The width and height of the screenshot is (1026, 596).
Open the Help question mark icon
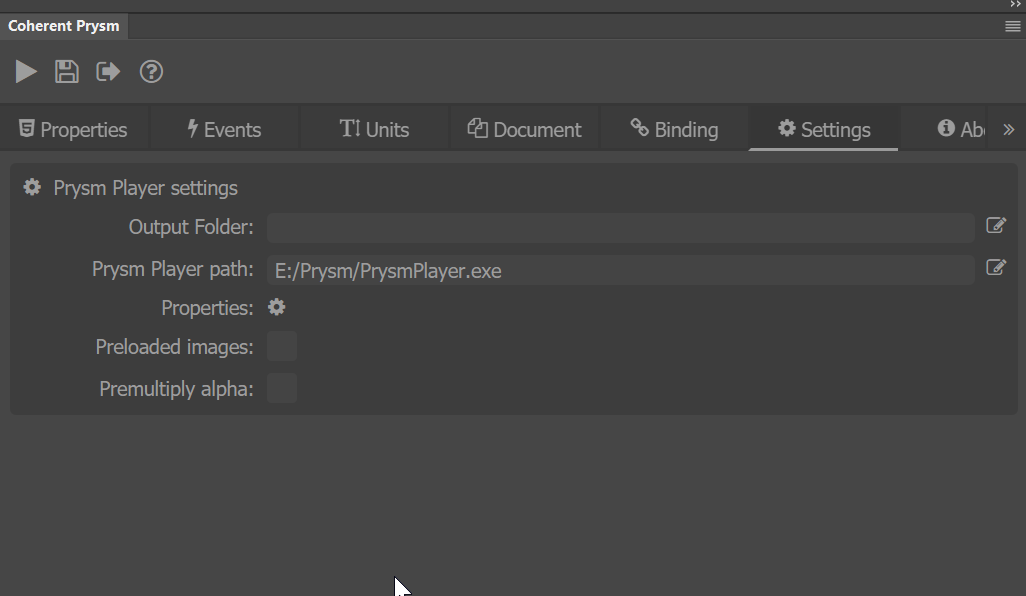pos(151,71)
